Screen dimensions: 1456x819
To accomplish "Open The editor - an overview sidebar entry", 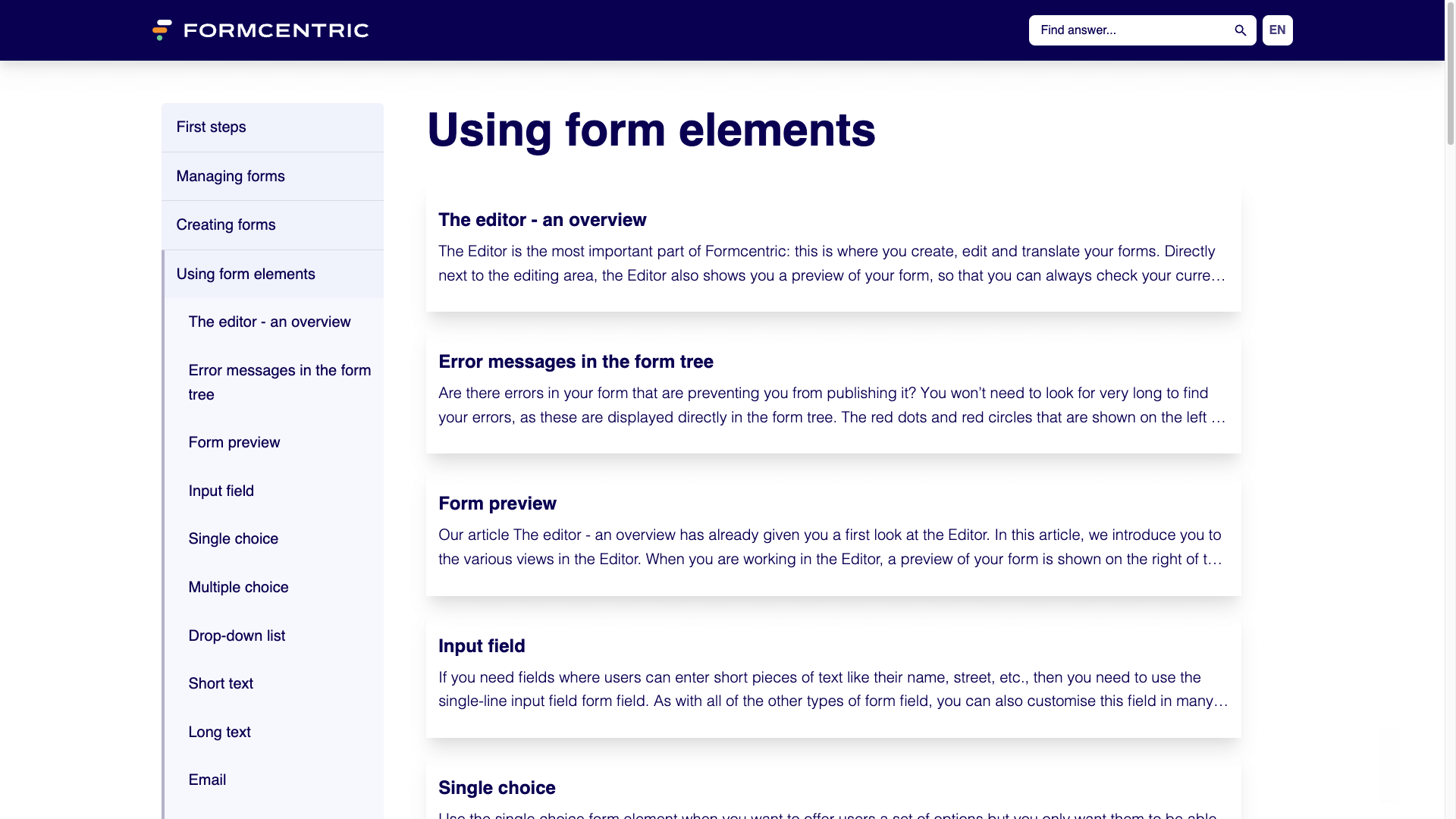I will [269, 322].
